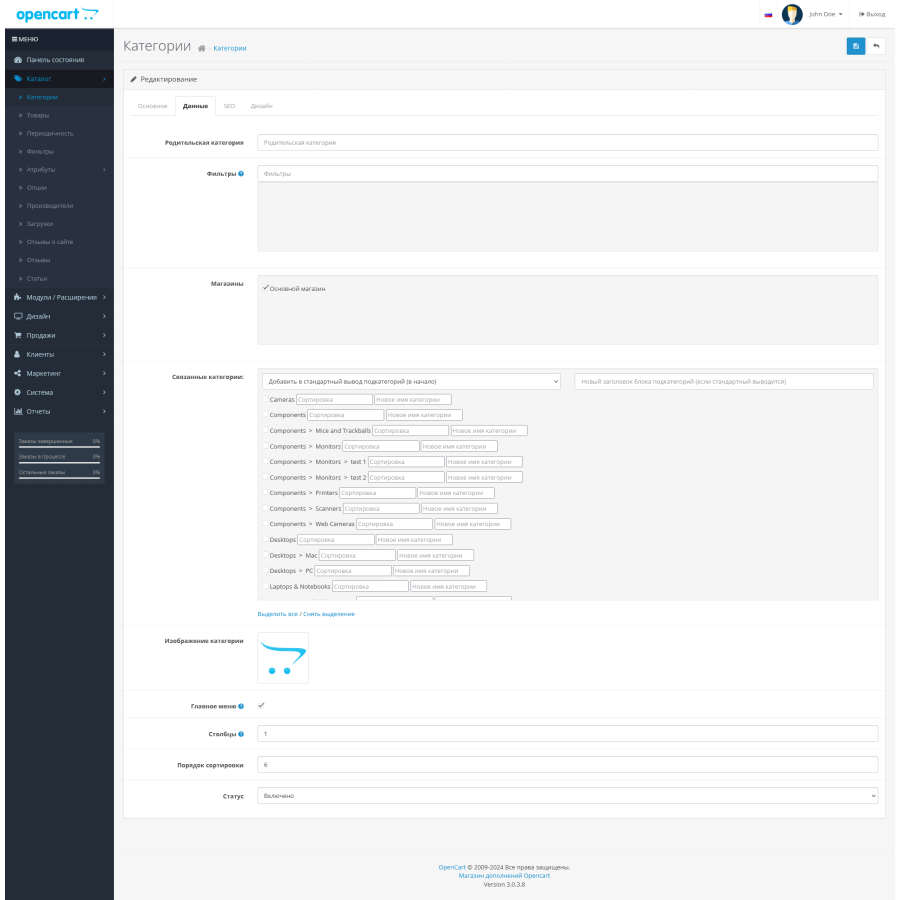Click the Порядок сортировки input field
The width and height of the screenshot is (900, 900).
(568, 765)
